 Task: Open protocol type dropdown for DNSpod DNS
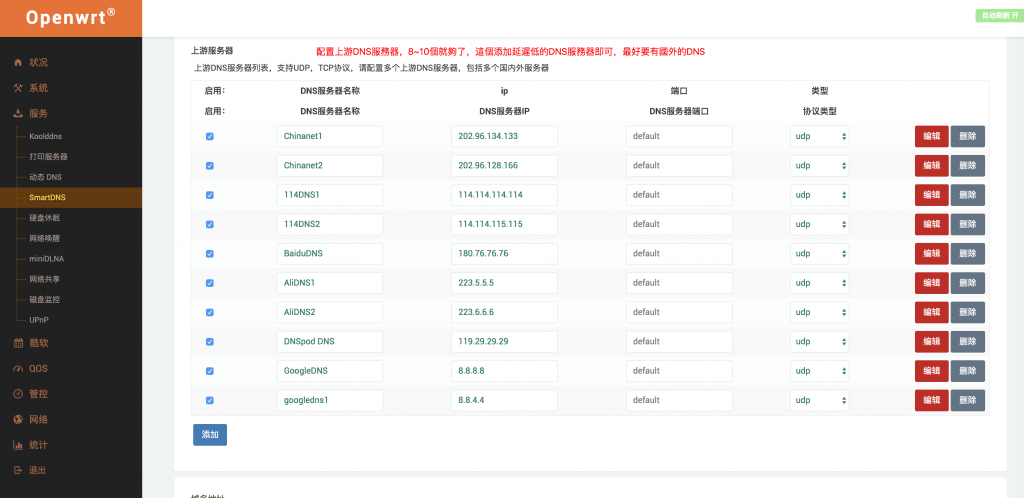(820, 341)
